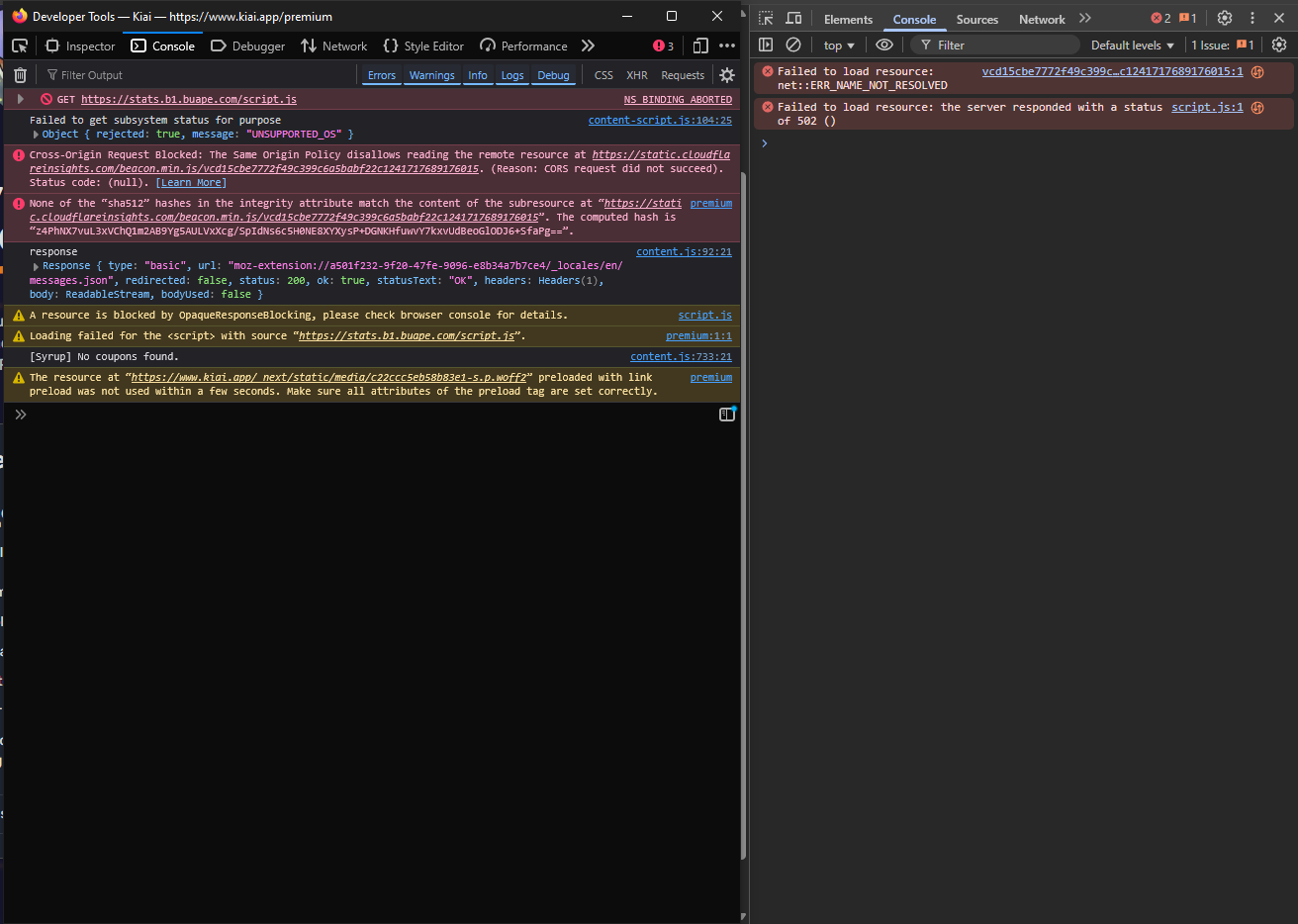Toggle XHR filter in Firefox console
The width and height of the screenshot is (1298, 924).
637,75
